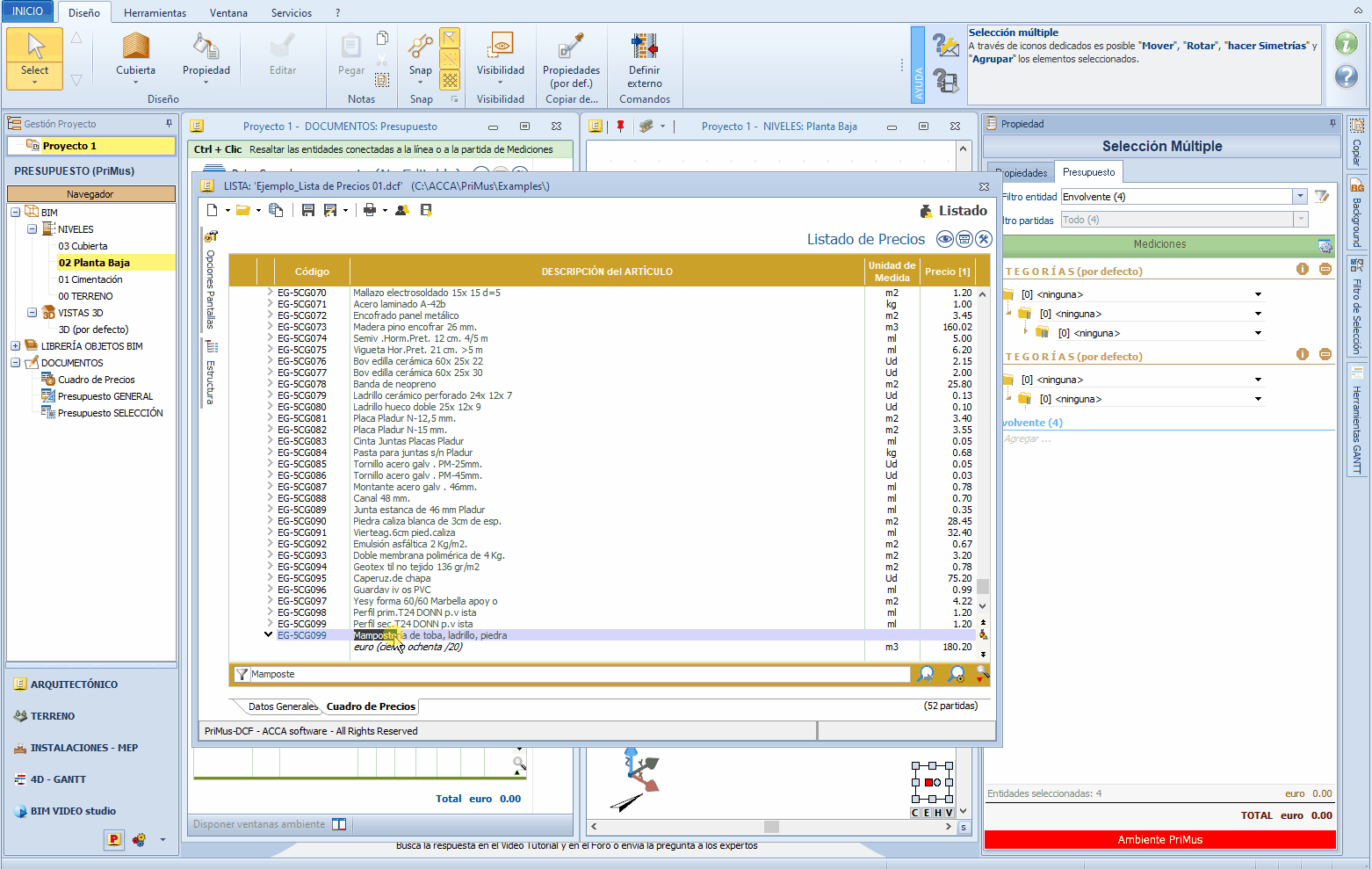The width and height of the screenshot is (1372, 869).
Task: Select 02 Planta Baja in tree
Action: tap(94, 263)
